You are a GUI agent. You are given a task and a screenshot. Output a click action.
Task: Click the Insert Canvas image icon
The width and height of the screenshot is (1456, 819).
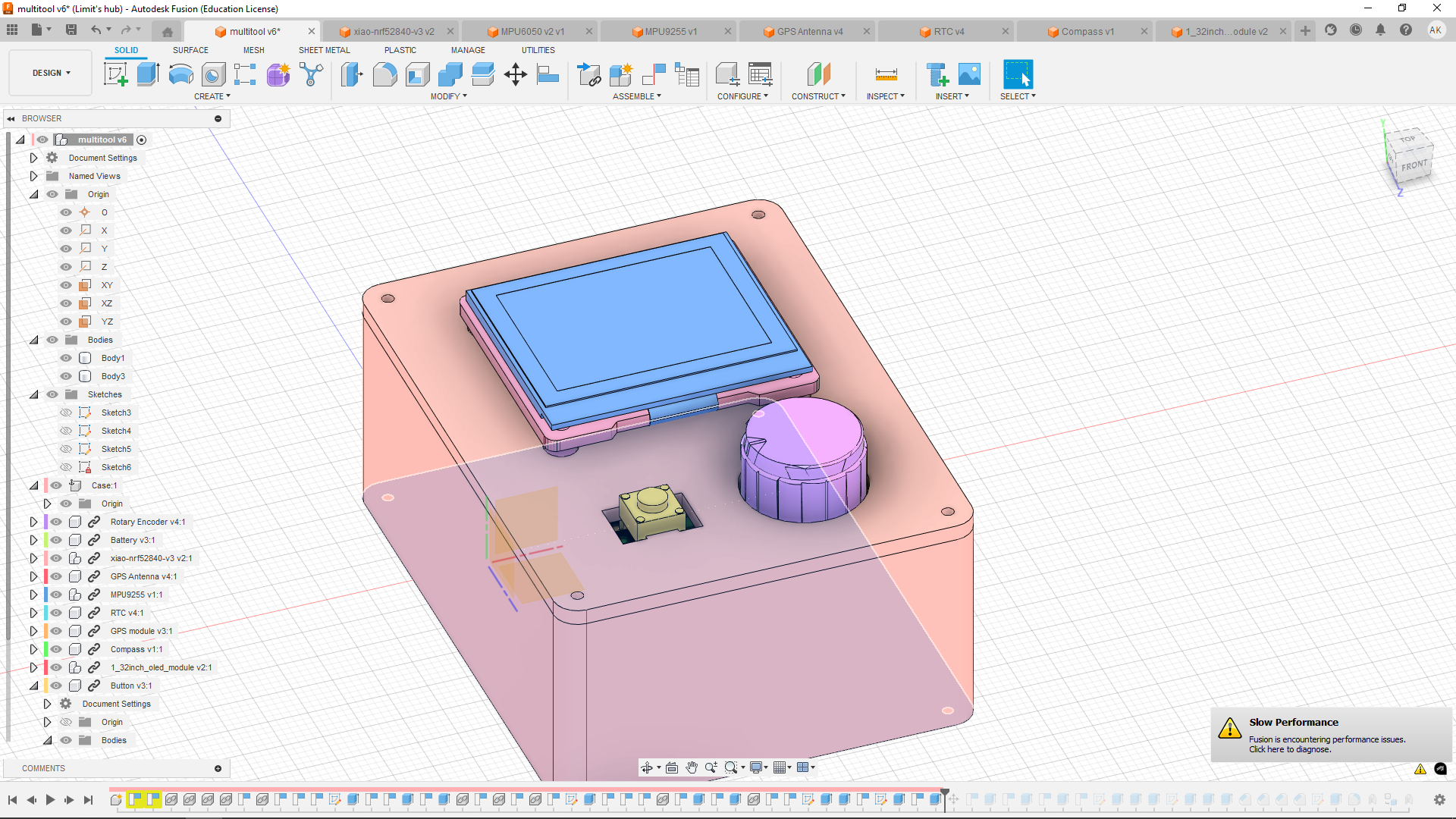pyautogui.click(x=969, y=74)
